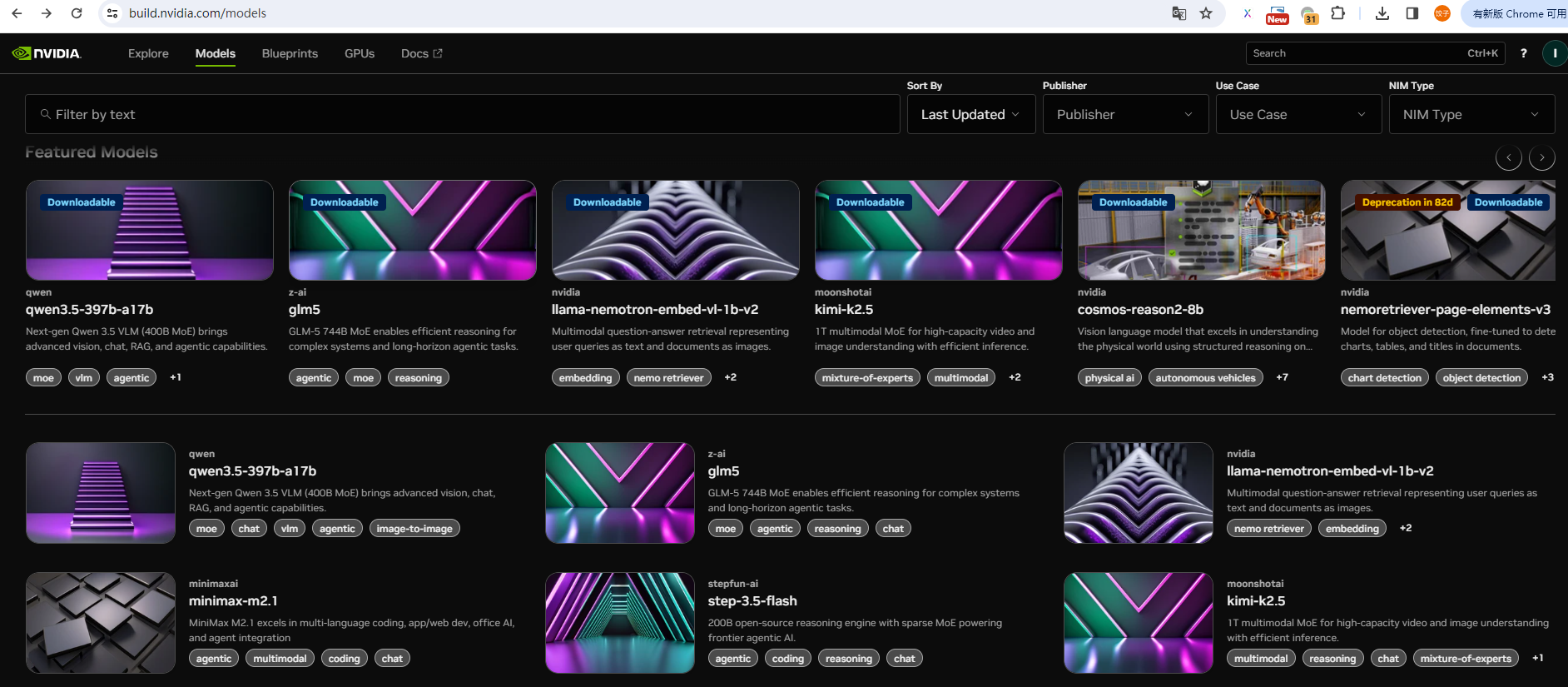Screen dimensions: 1568x687
Task: Open the Explore tab
Action: point(148,53)
